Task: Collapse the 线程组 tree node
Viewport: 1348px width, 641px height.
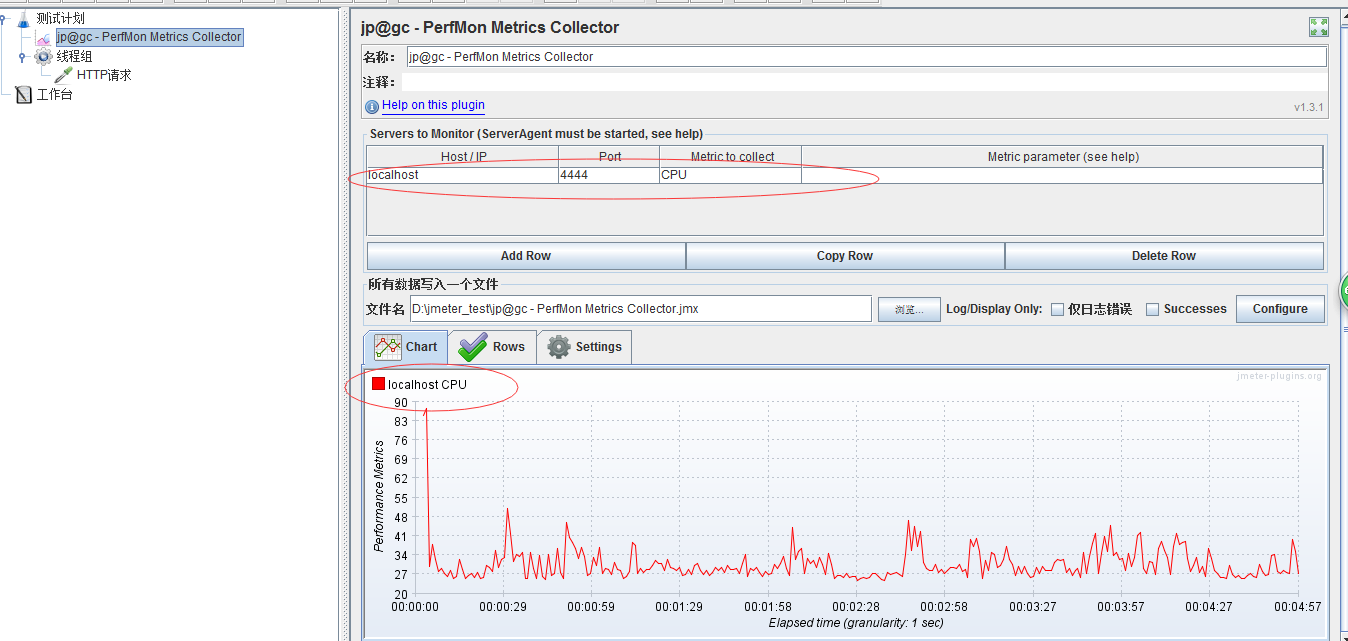Action: pos(22,57)
